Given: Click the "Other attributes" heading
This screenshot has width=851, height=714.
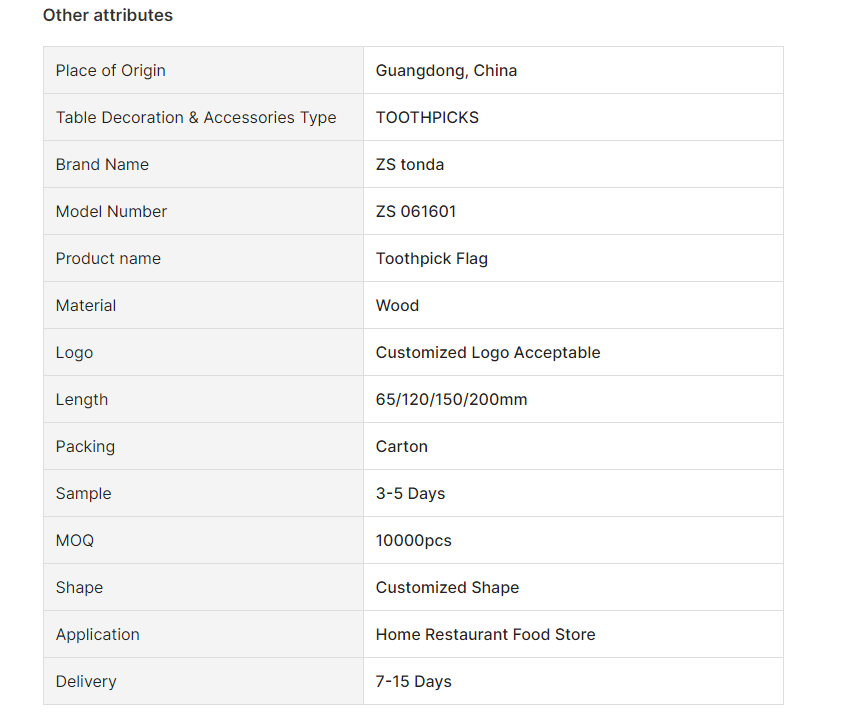Looking at the screenshot, I should pos(107,15).
